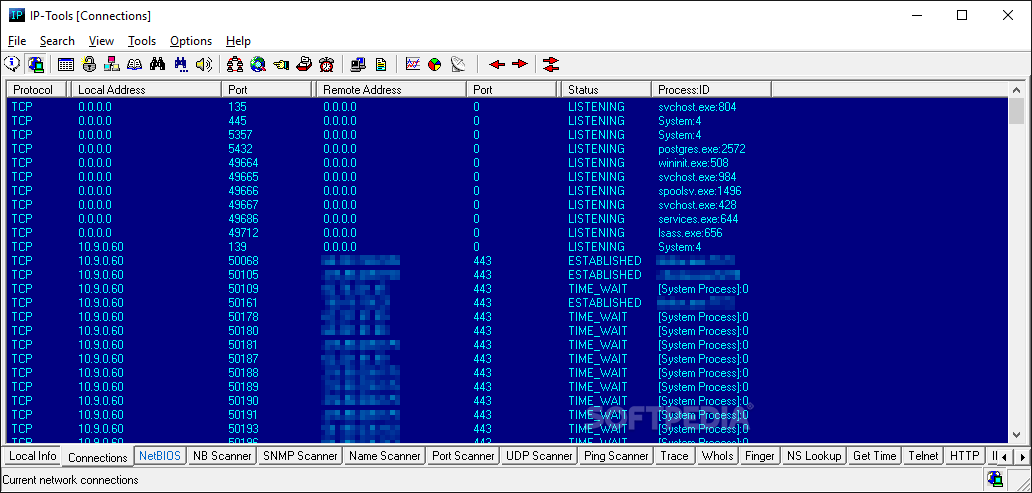This screenshot has width=1032, height=493.
Task: Open the File menu
Action: tap(17, 41)
